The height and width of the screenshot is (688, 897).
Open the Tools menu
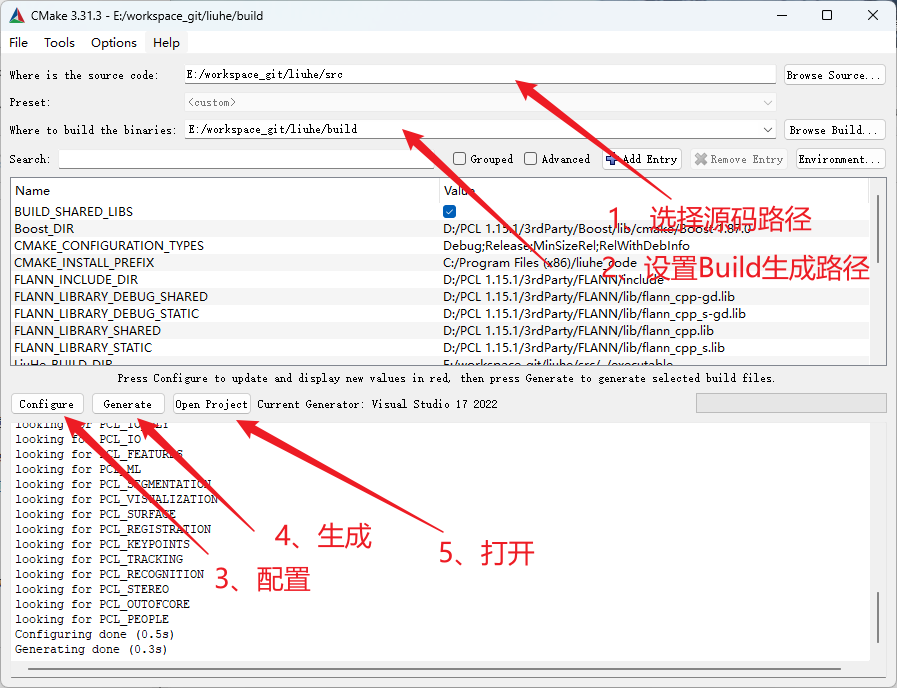coord(59,42)
